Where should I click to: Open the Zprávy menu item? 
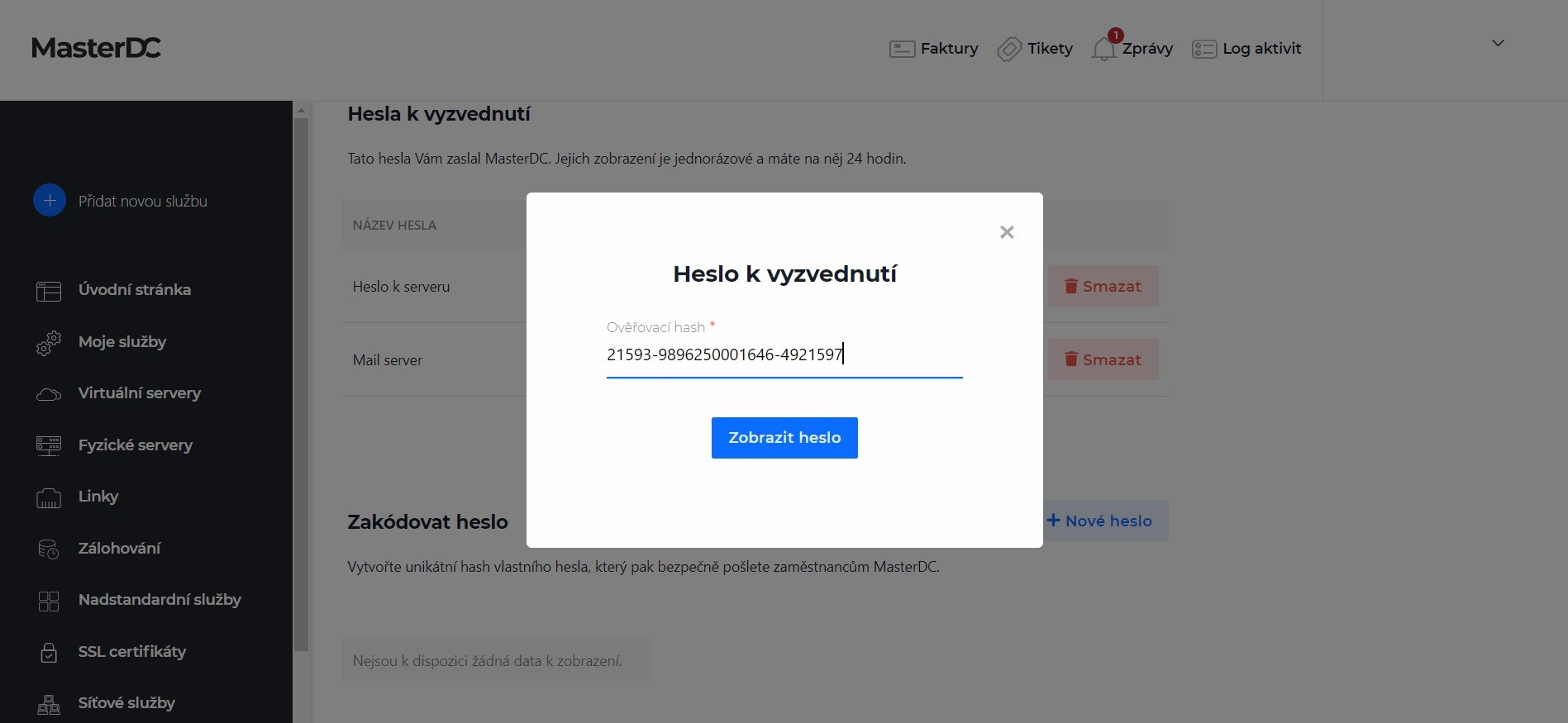coord(1147,49)
